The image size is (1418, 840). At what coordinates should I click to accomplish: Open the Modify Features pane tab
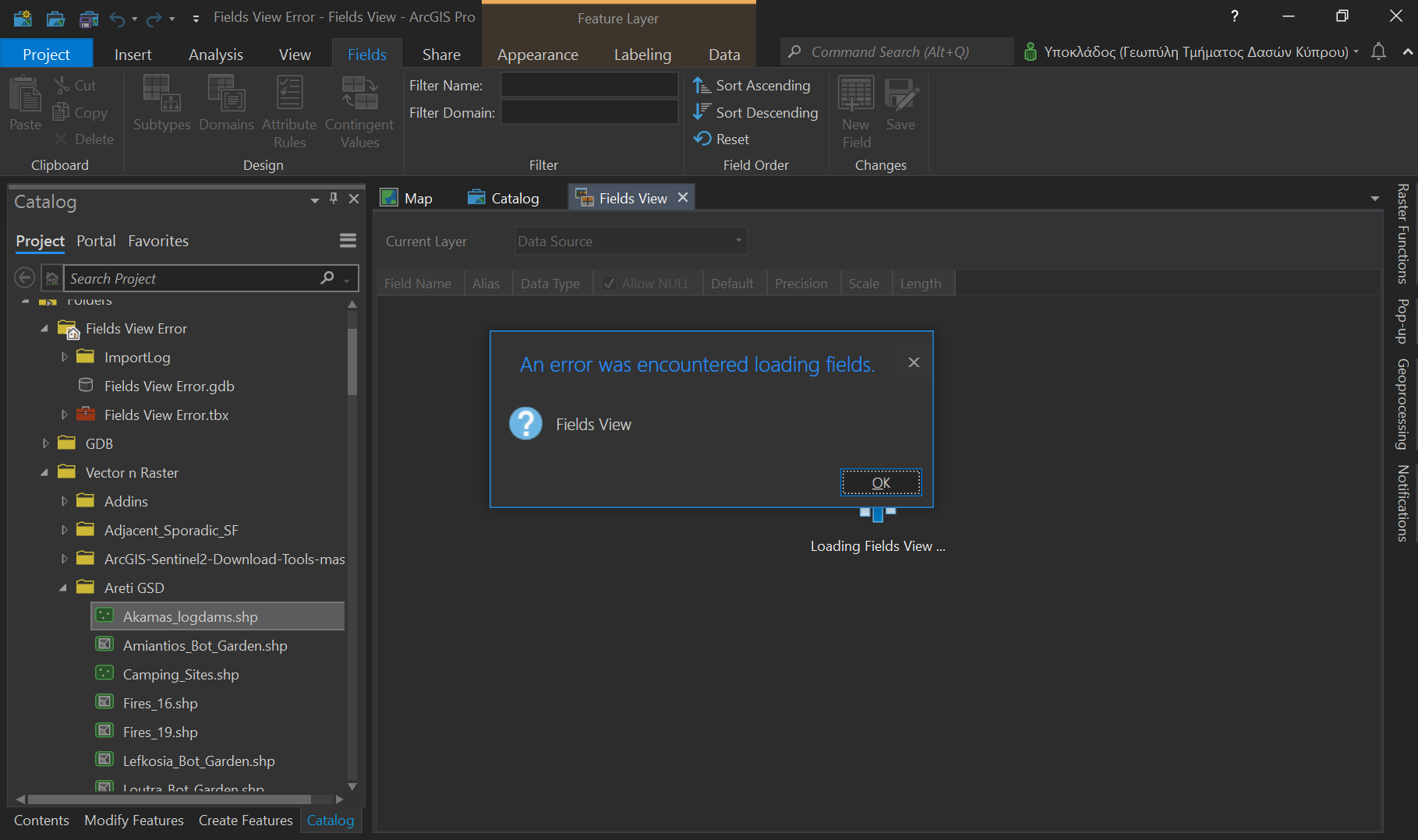pos(134,820)
